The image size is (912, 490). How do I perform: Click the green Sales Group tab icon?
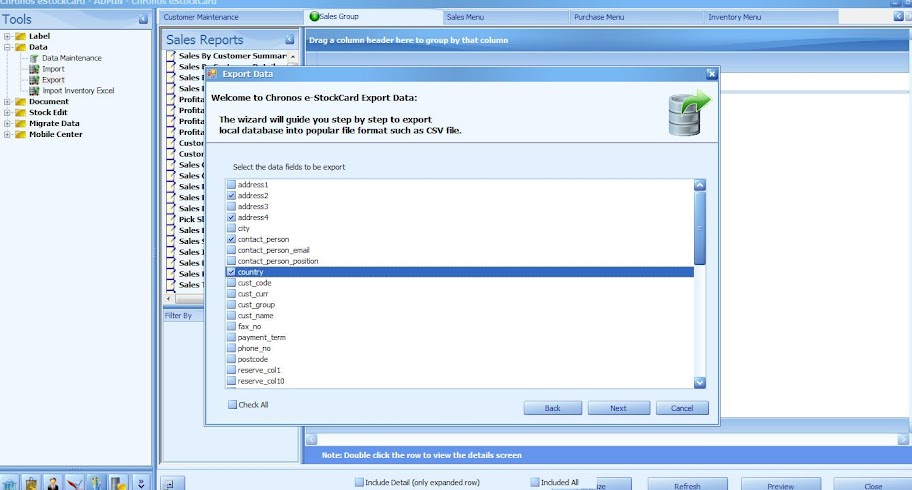click(x=314, y=16)
